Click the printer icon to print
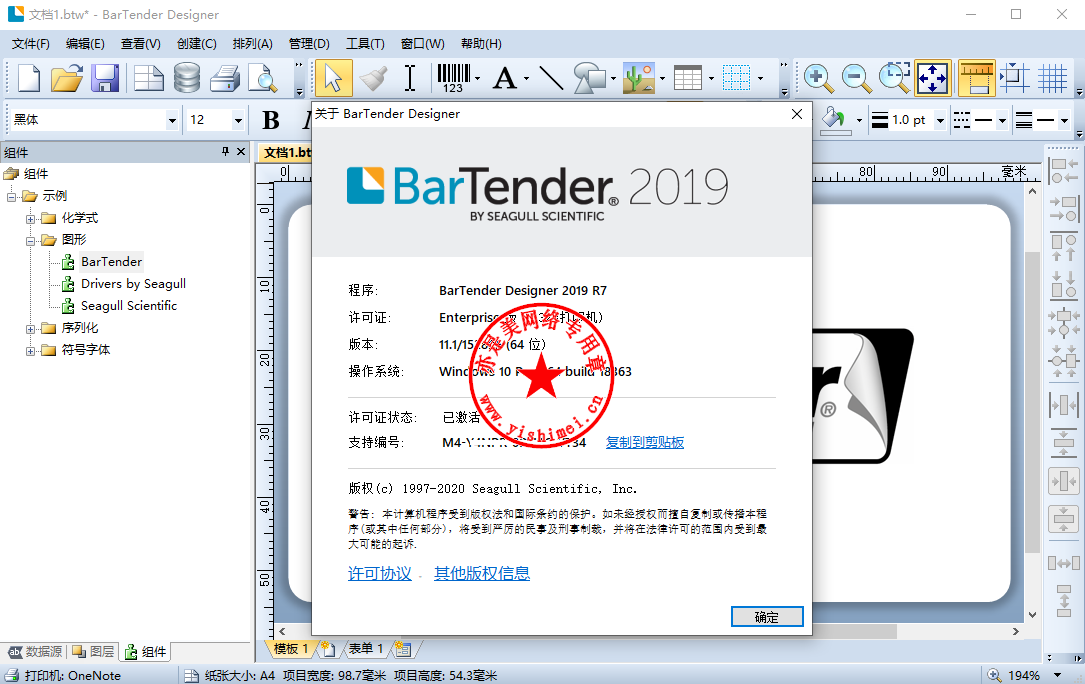1085x684 pixels. (225, 78)
